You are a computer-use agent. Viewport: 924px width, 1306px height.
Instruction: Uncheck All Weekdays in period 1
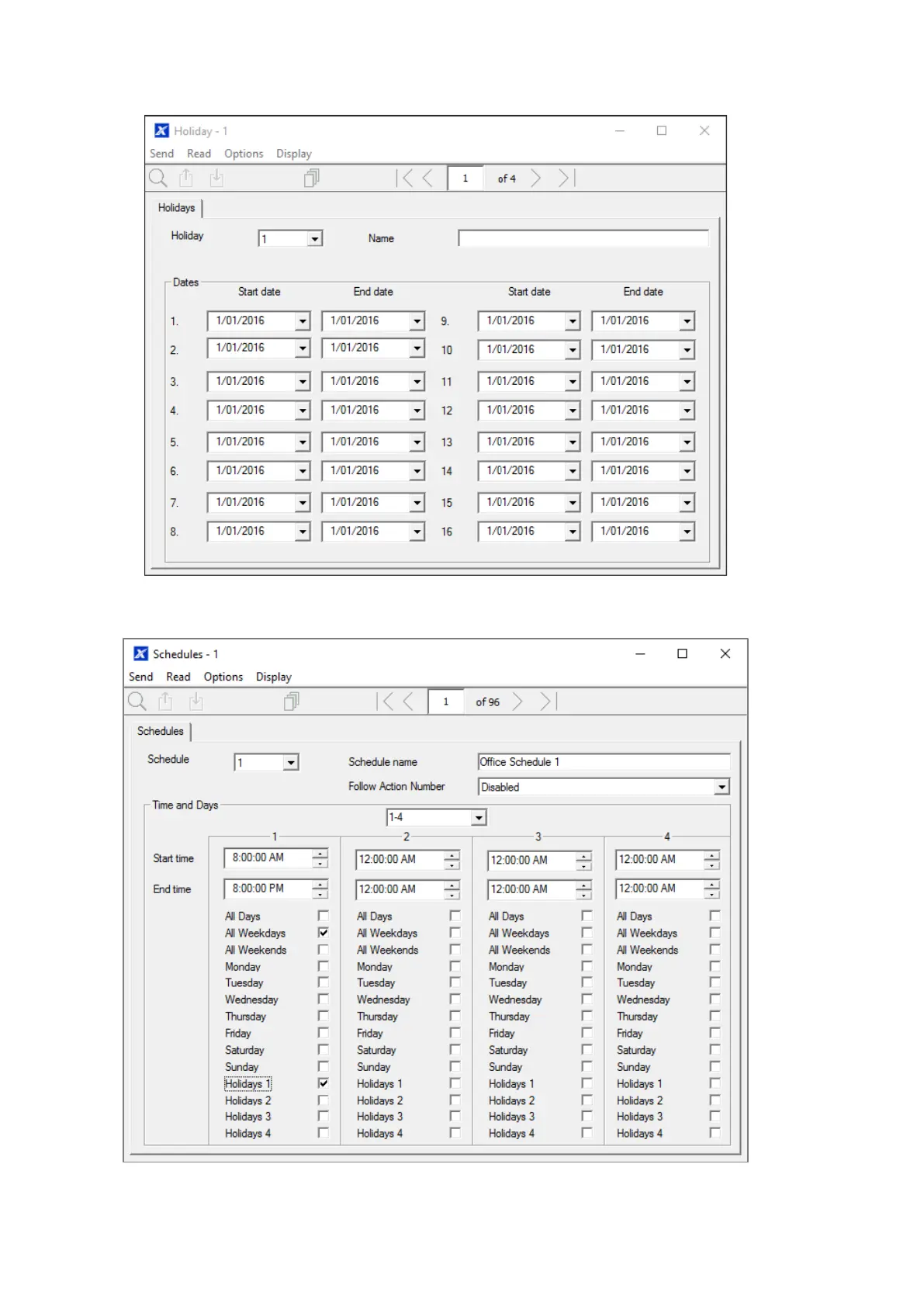(324, 933)
